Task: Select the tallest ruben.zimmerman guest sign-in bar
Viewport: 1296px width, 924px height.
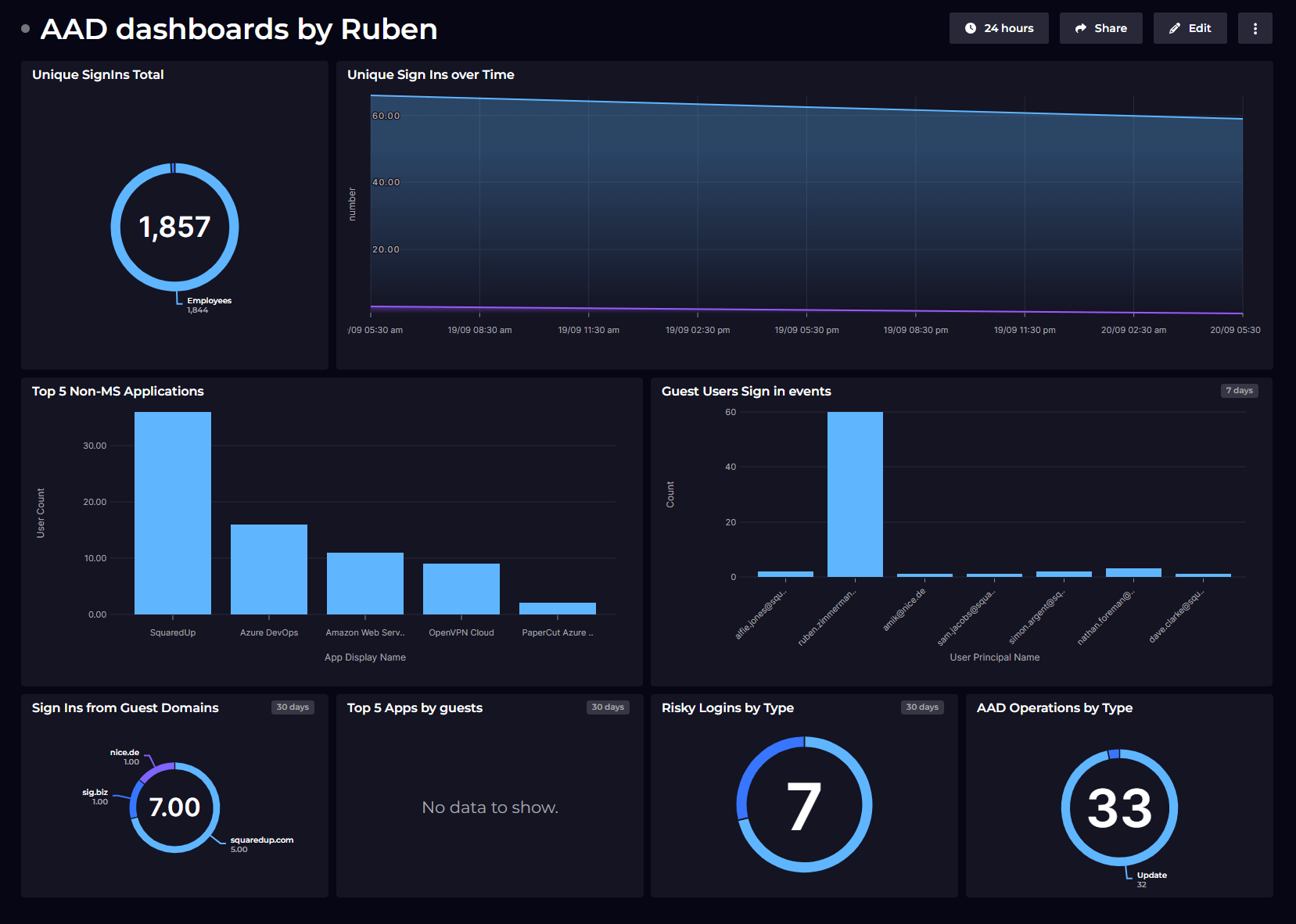Action: click(x=855, y=494)
